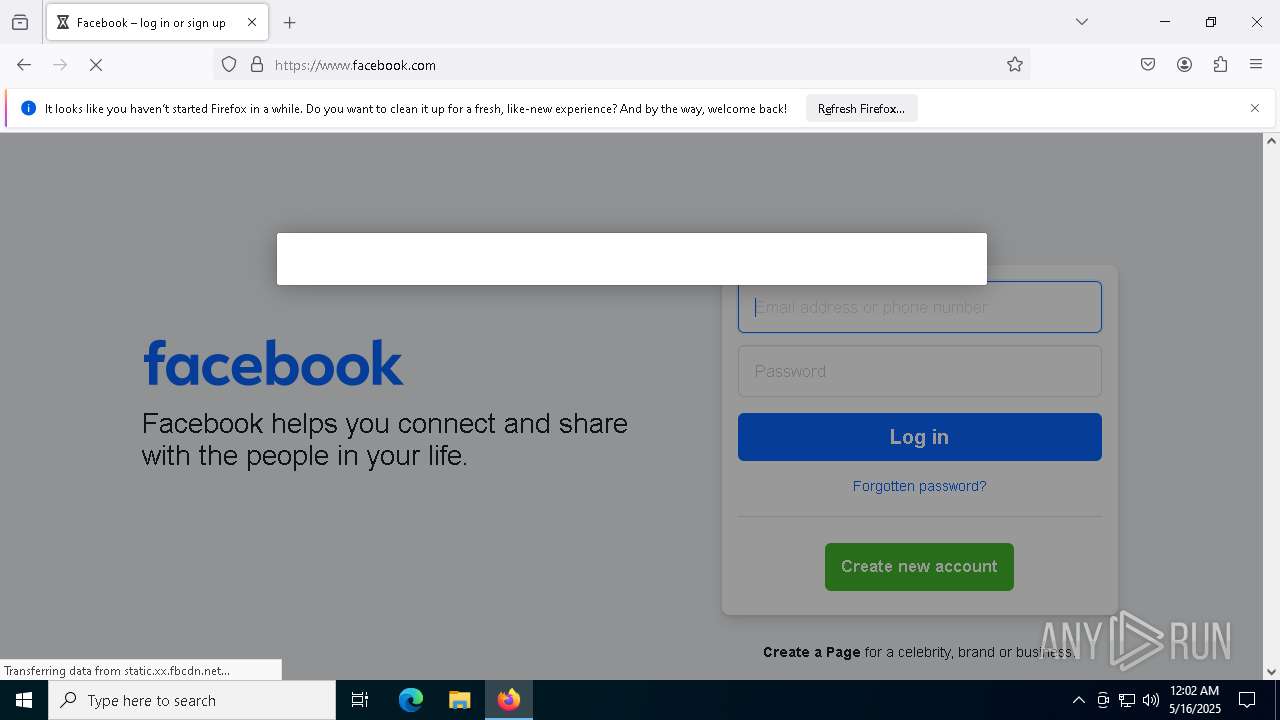Screen dimensions: 1280x720
Task: Dismiss the Firefox refresh notification bar
Action: point(1255,108)
